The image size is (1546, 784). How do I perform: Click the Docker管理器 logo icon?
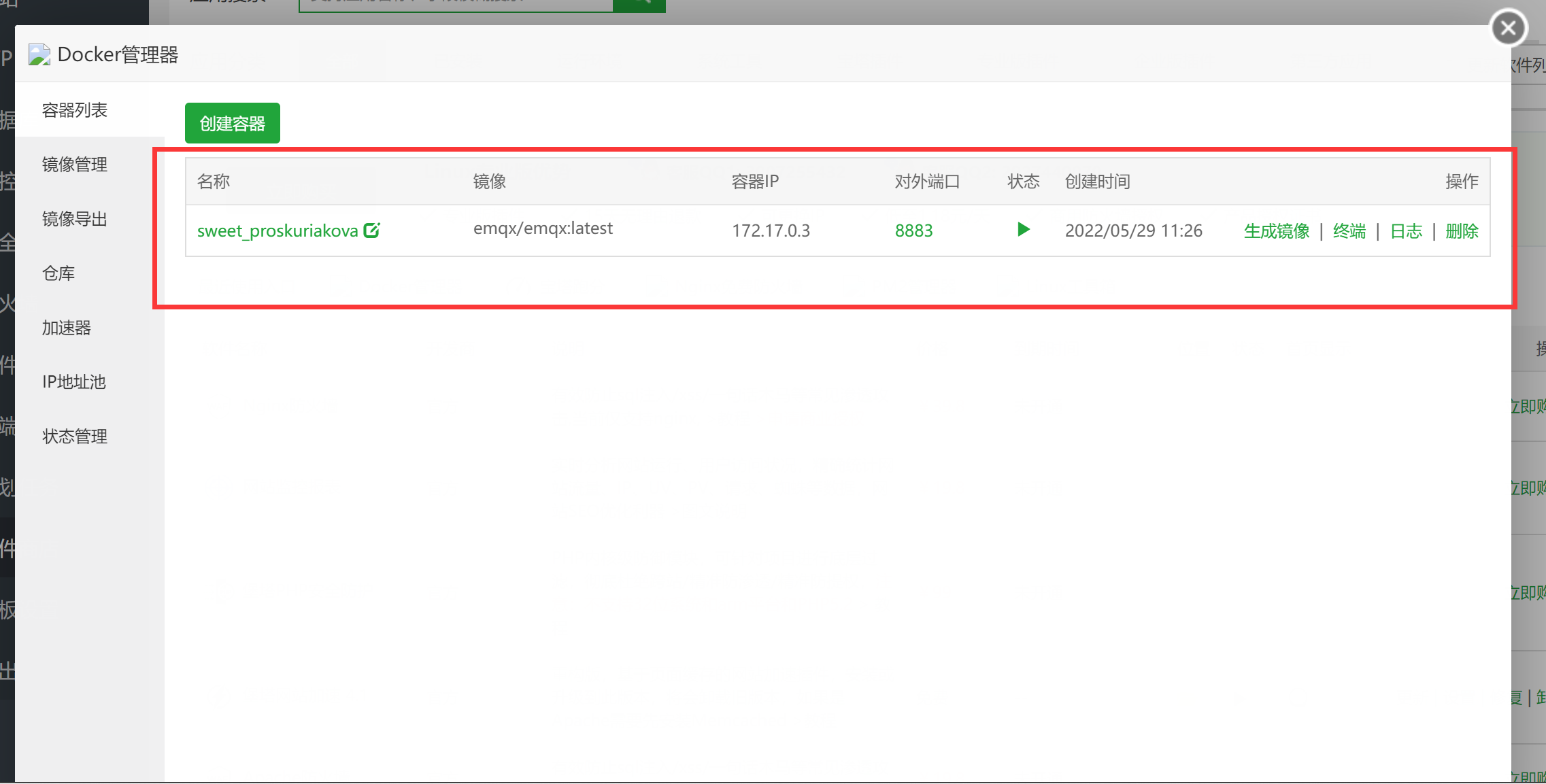39,54
